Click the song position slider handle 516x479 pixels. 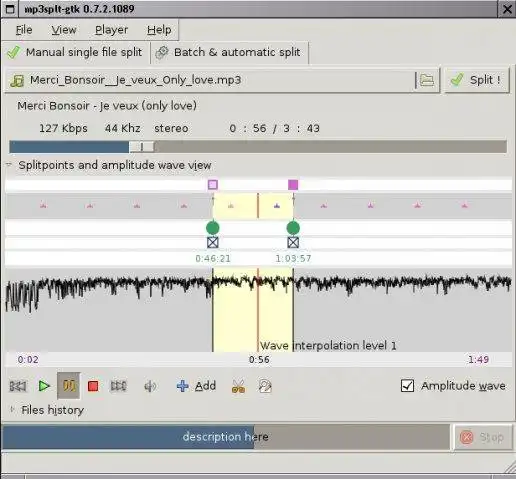pyautogui.click(x=142, y=147)
